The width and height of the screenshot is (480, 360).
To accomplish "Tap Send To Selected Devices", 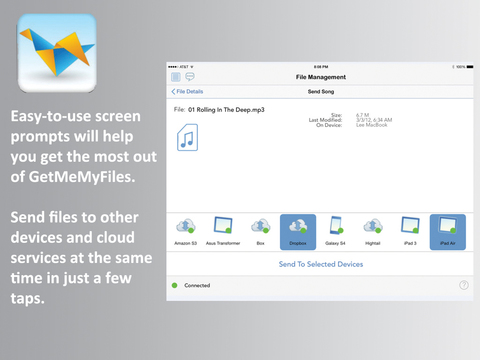I will [x=321, y=264].
